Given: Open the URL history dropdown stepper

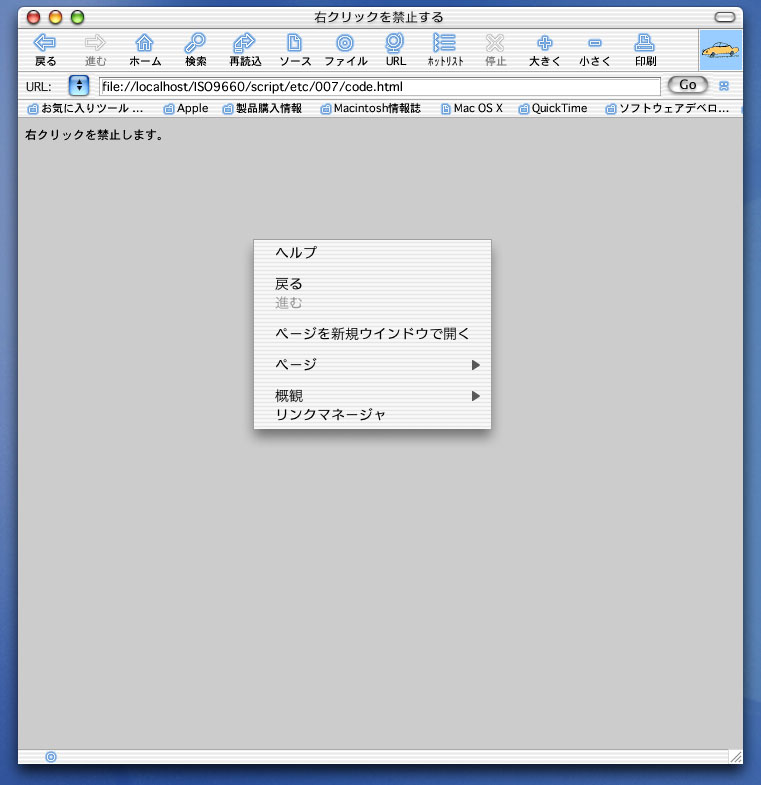Looking at the screenshot, I should [x=79, y=86].
